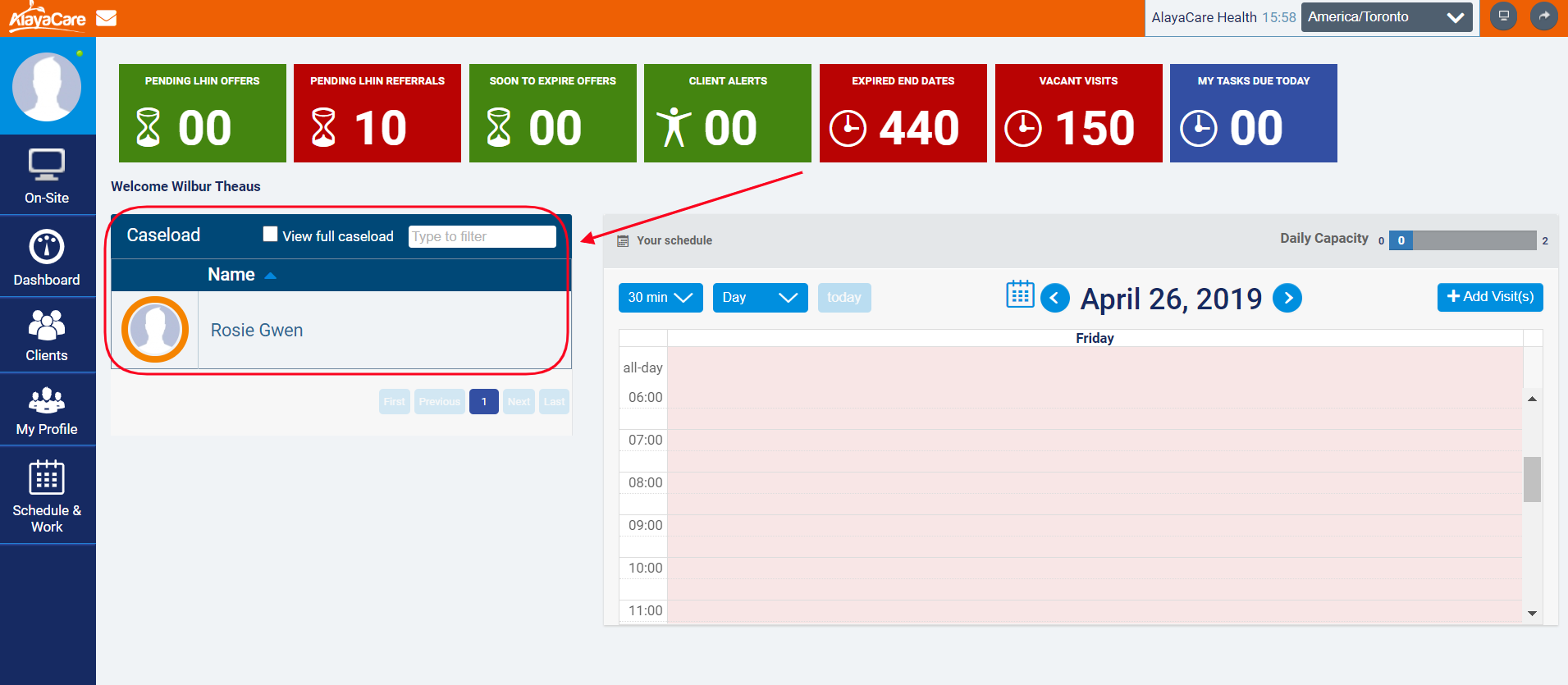Open the Rosie Gwen client link
This screenshot has height=685, width=1568.
pyautogui.click(x=257, y=331)
